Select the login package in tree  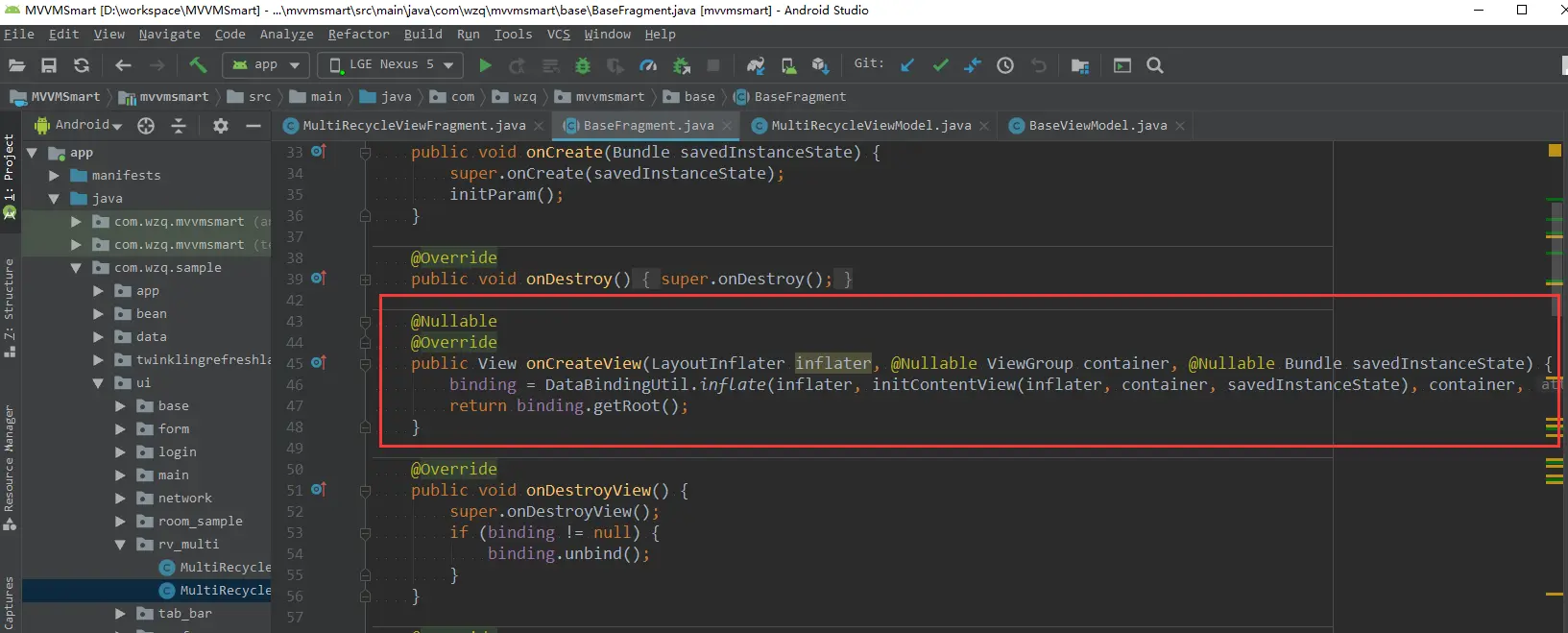(x=178, y=452)
